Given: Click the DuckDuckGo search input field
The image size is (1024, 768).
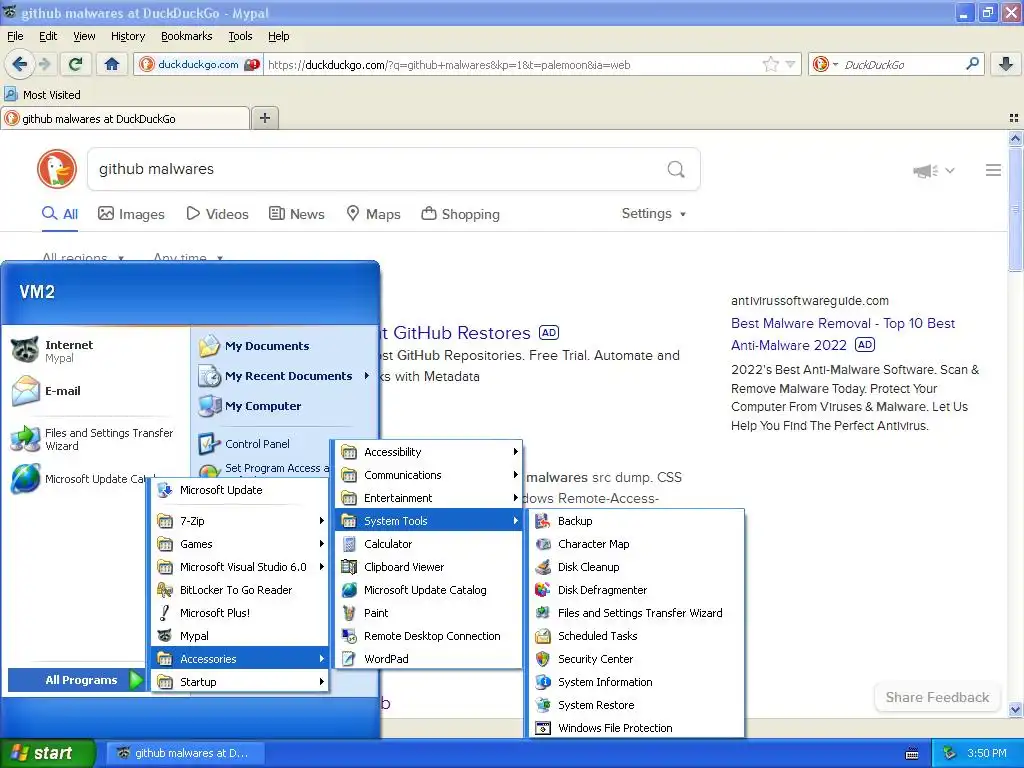Looking at the screenshot, I should coord(379,169).
